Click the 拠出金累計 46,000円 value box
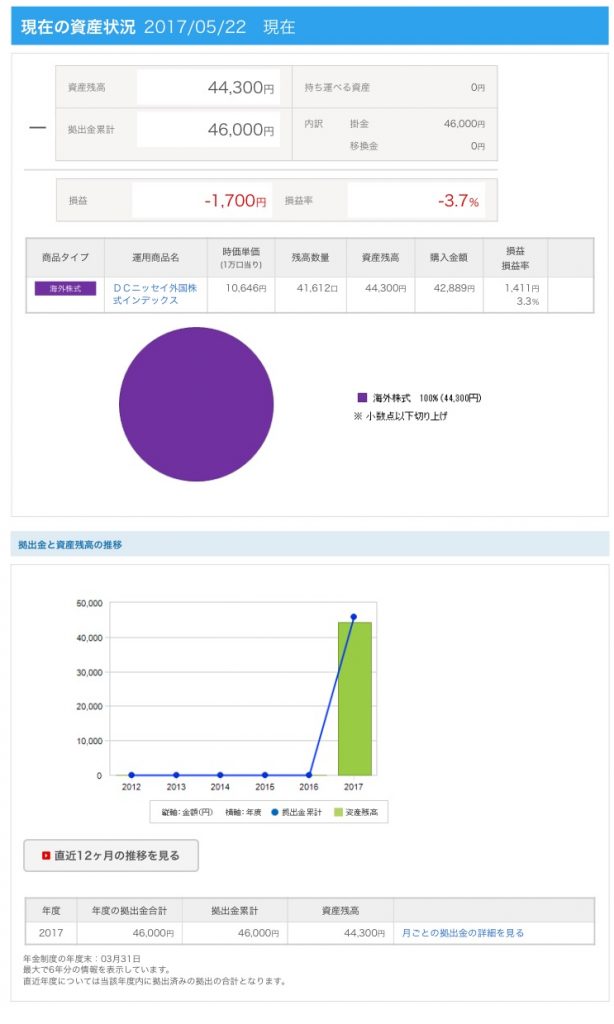 207,130
